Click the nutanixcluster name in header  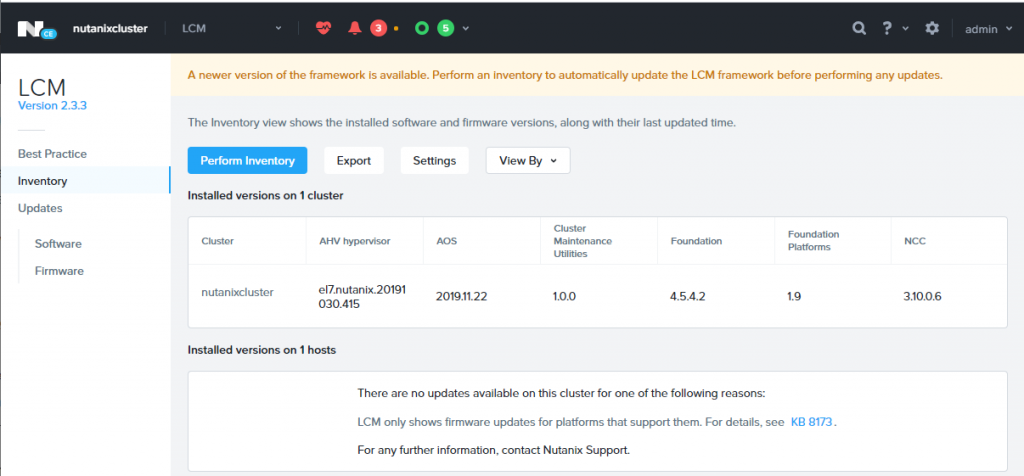(110, 29)
